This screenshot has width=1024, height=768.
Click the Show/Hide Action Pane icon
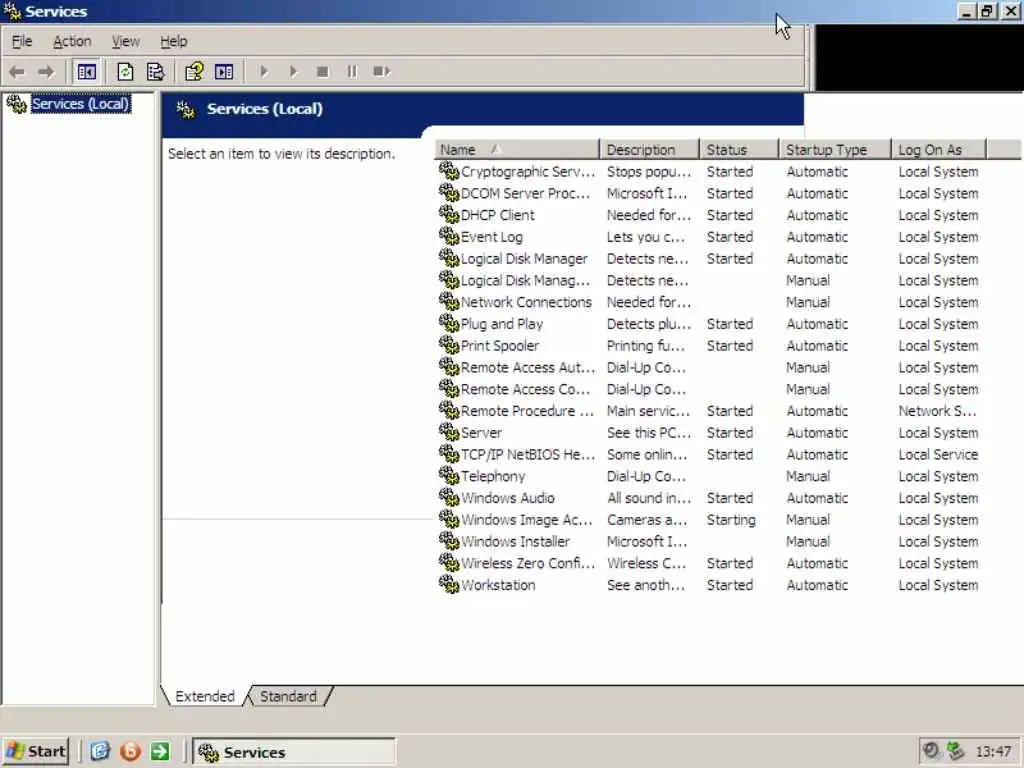(224, 71)
